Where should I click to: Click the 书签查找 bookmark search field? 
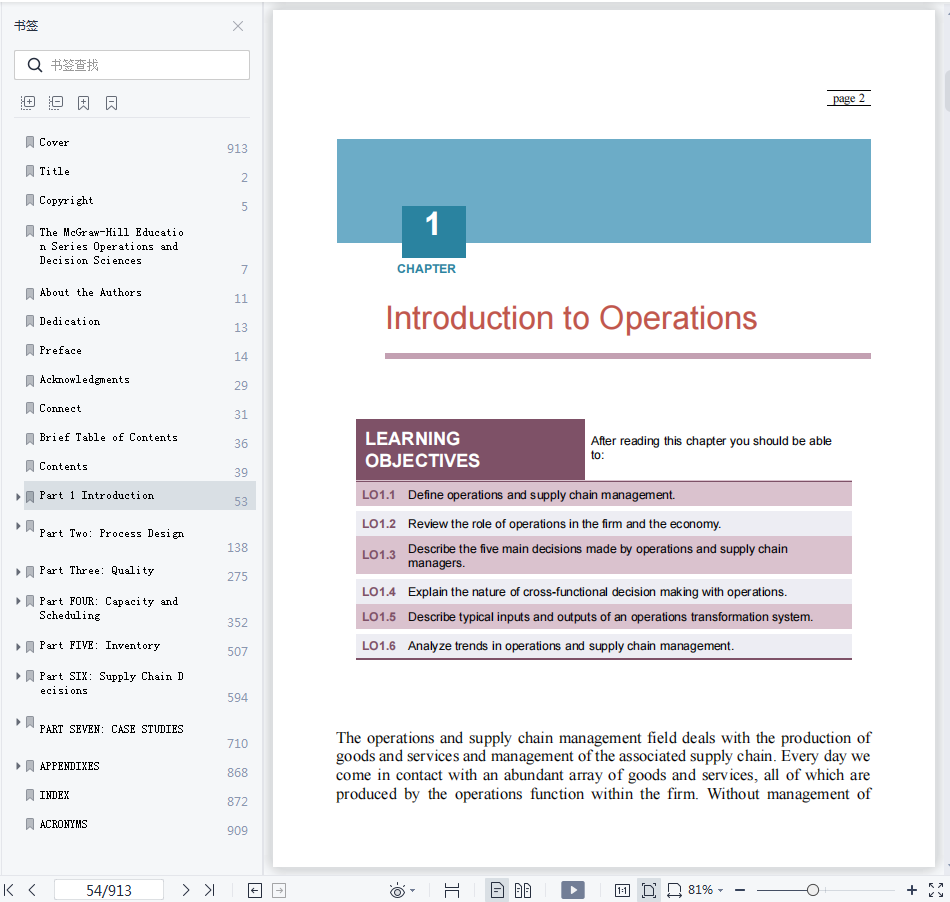(132, 65)
